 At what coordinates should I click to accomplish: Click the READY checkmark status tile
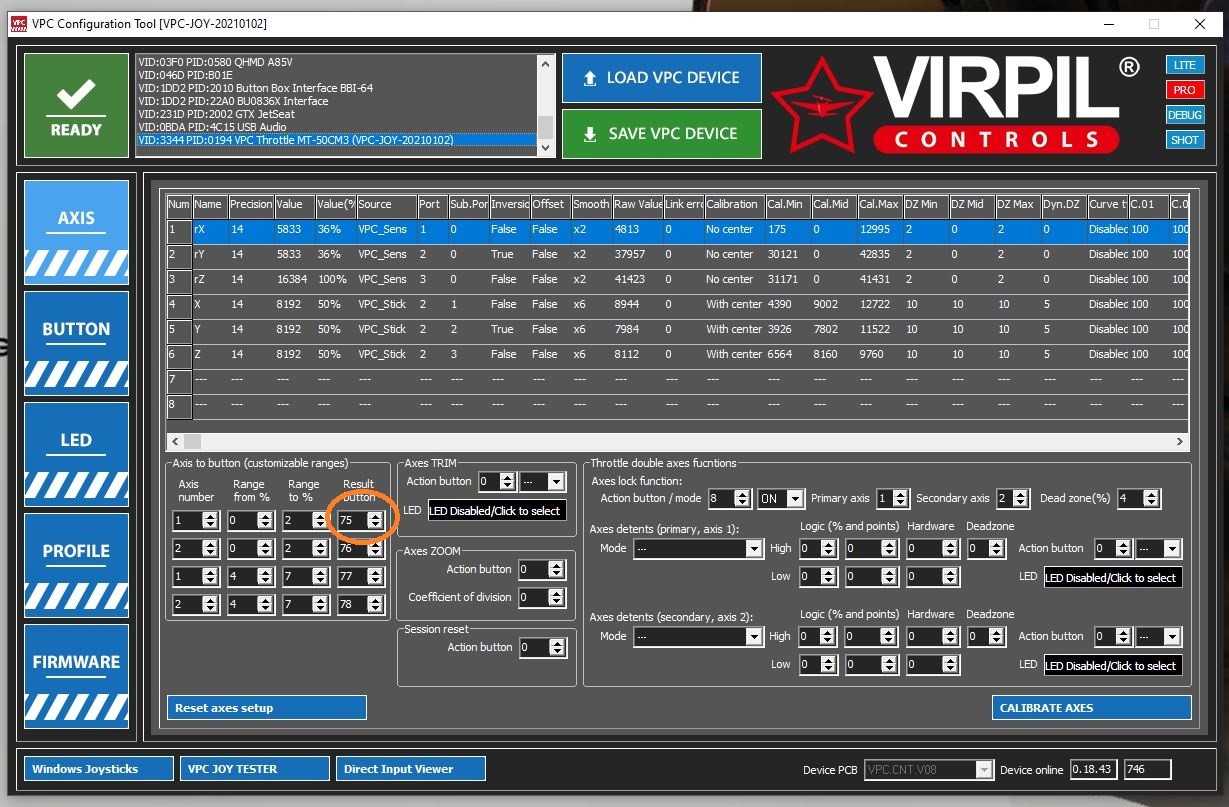[77, 105]
